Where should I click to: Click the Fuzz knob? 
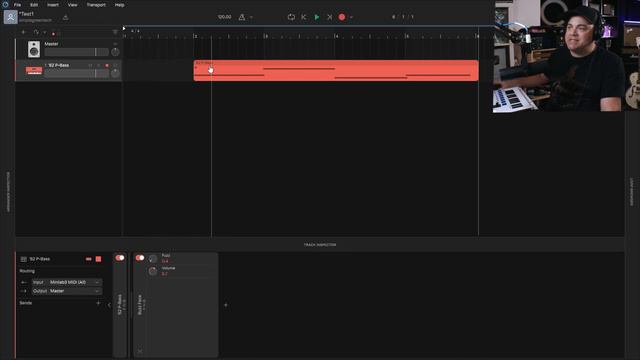(153, 259)
